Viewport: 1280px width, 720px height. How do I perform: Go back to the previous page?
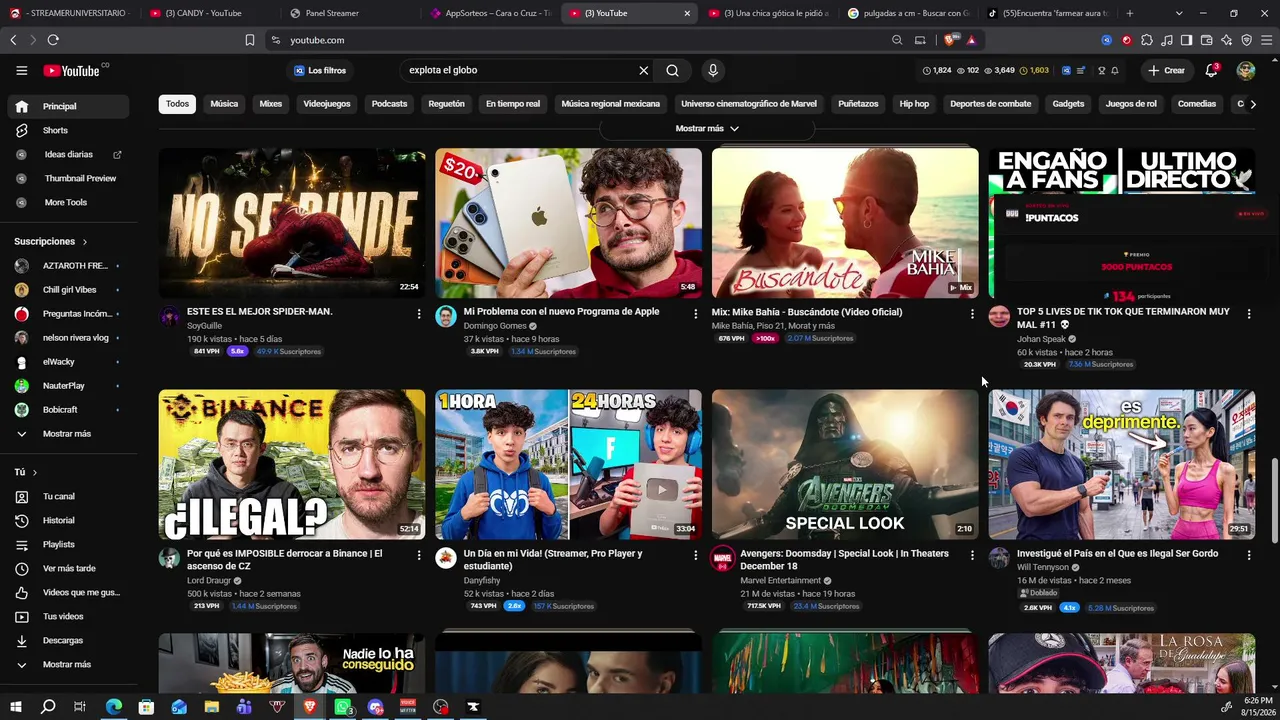13,40
